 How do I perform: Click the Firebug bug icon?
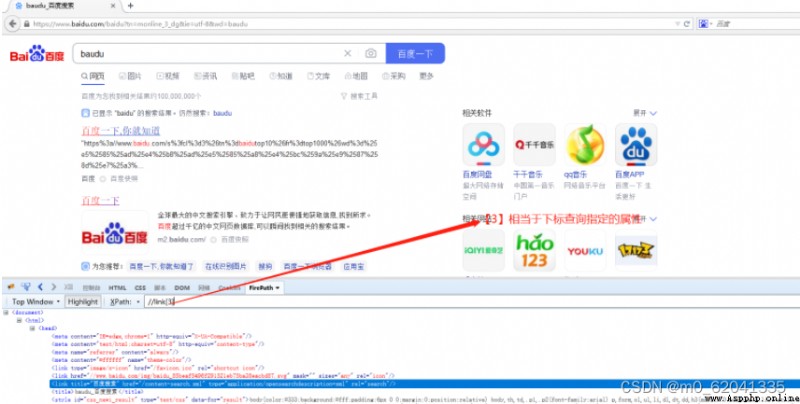point(11,287)
